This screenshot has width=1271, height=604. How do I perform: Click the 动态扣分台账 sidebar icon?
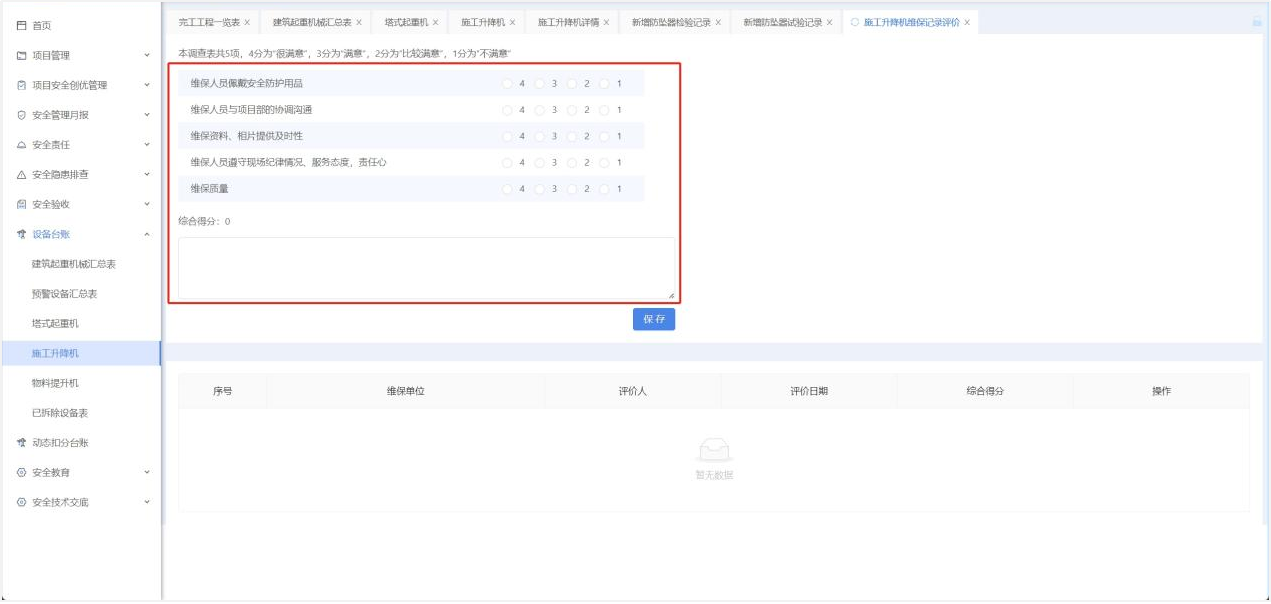tap(22, 443)
